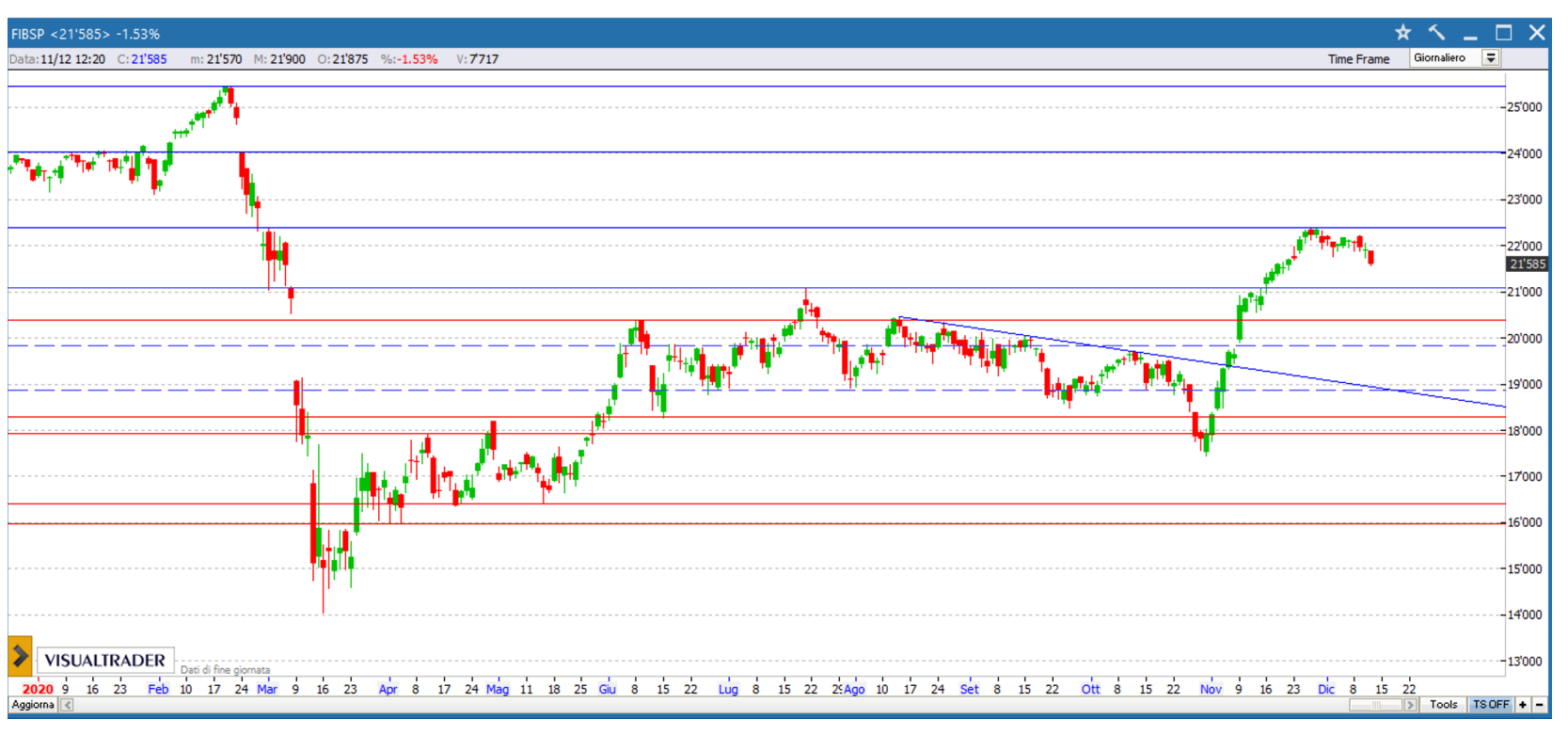The width and height of the screenshot is (1568, 735).
Task: Click the Aggiorna button
Action: tap(33, 705)
